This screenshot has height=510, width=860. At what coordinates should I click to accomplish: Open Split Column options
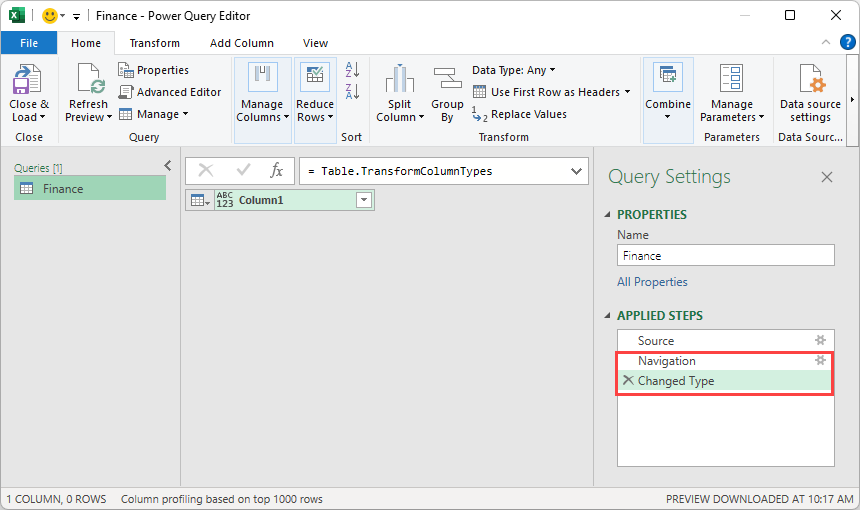point(400,93)
